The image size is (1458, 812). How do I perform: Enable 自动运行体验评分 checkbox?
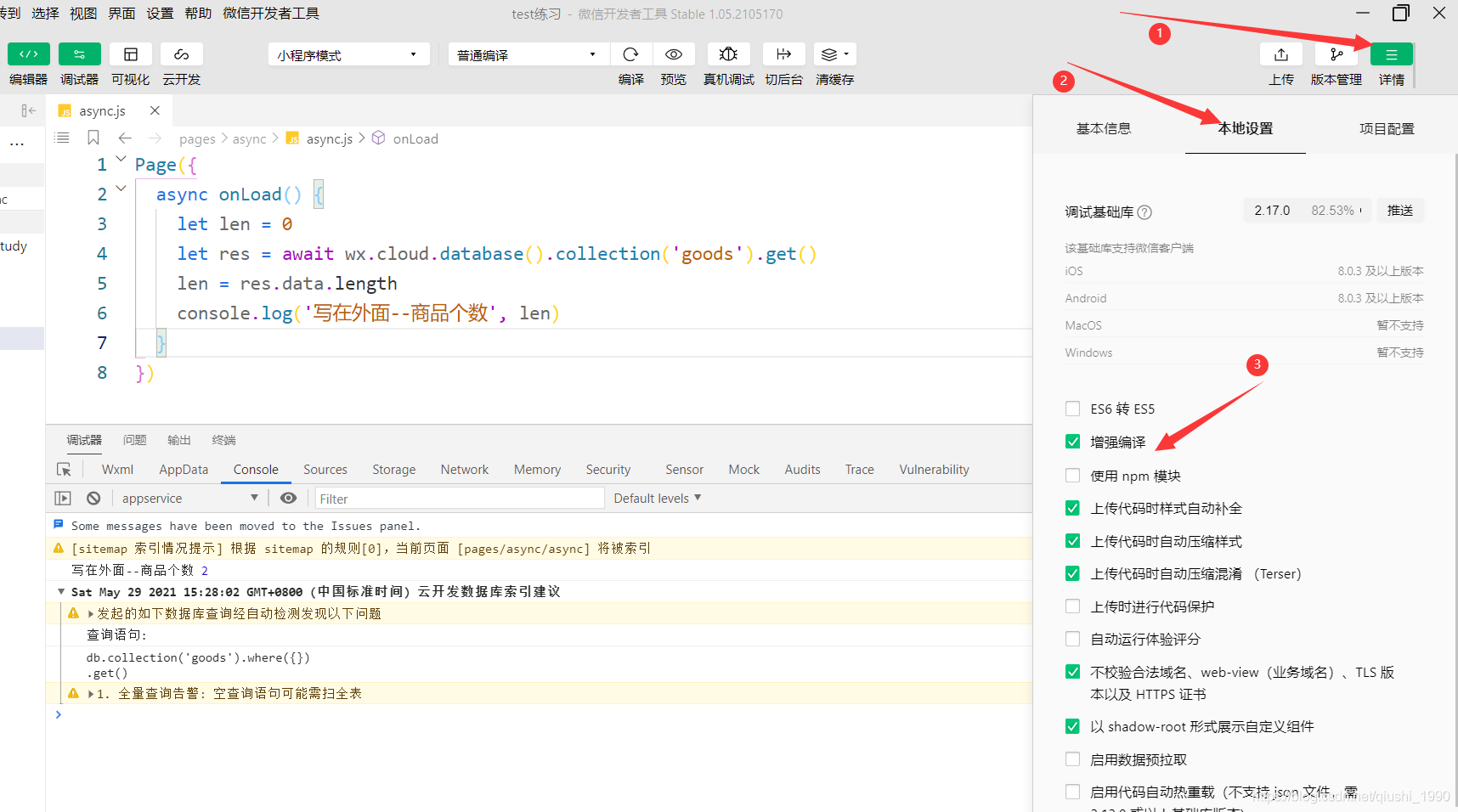click(x=1072, y=639)
